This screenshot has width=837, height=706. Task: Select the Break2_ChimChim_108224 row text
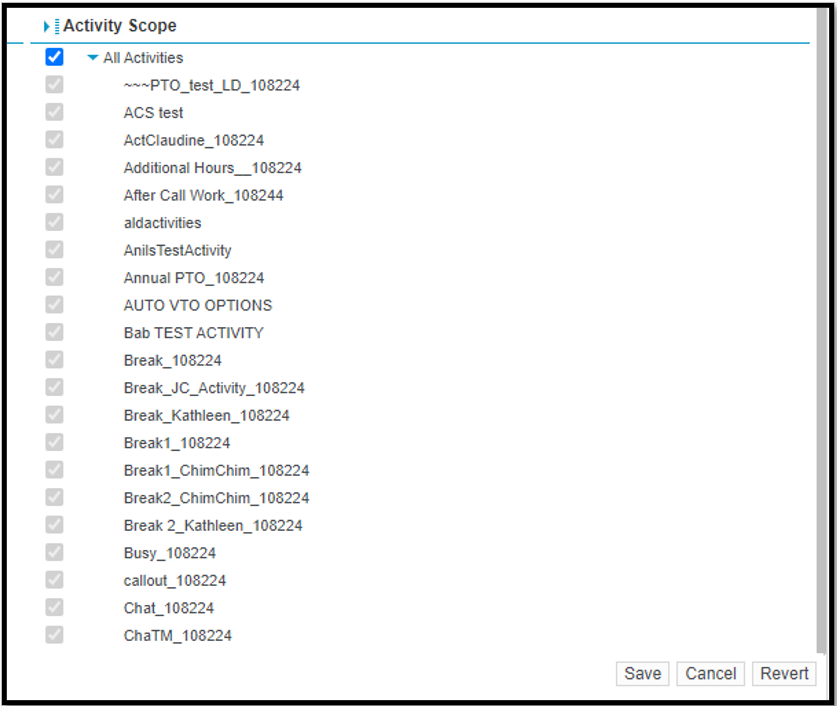pos(216,498)
